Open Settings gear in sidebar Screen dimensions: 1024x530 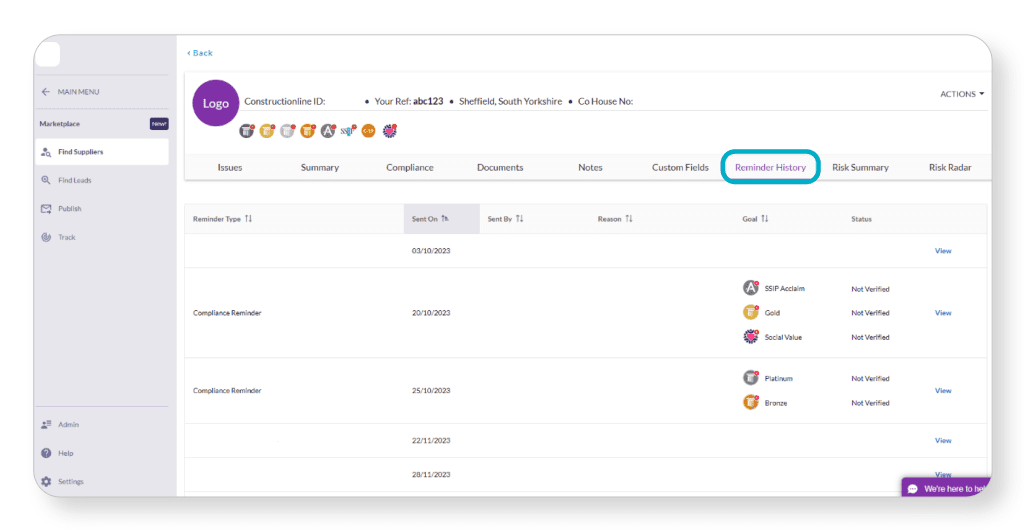click(46, 481)
